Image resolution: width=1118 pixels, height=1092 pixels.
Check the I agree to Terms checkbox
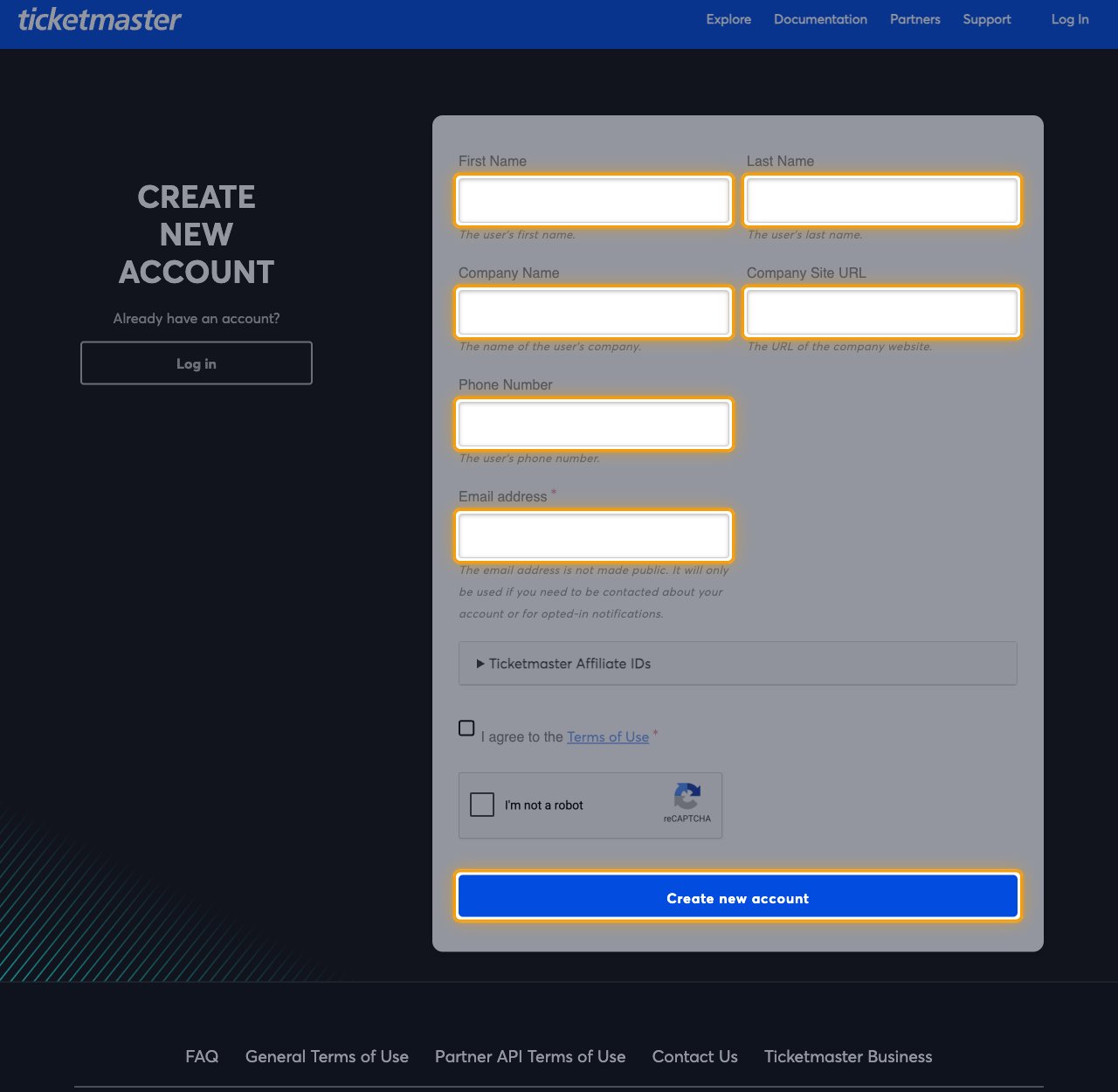(466, 728)
